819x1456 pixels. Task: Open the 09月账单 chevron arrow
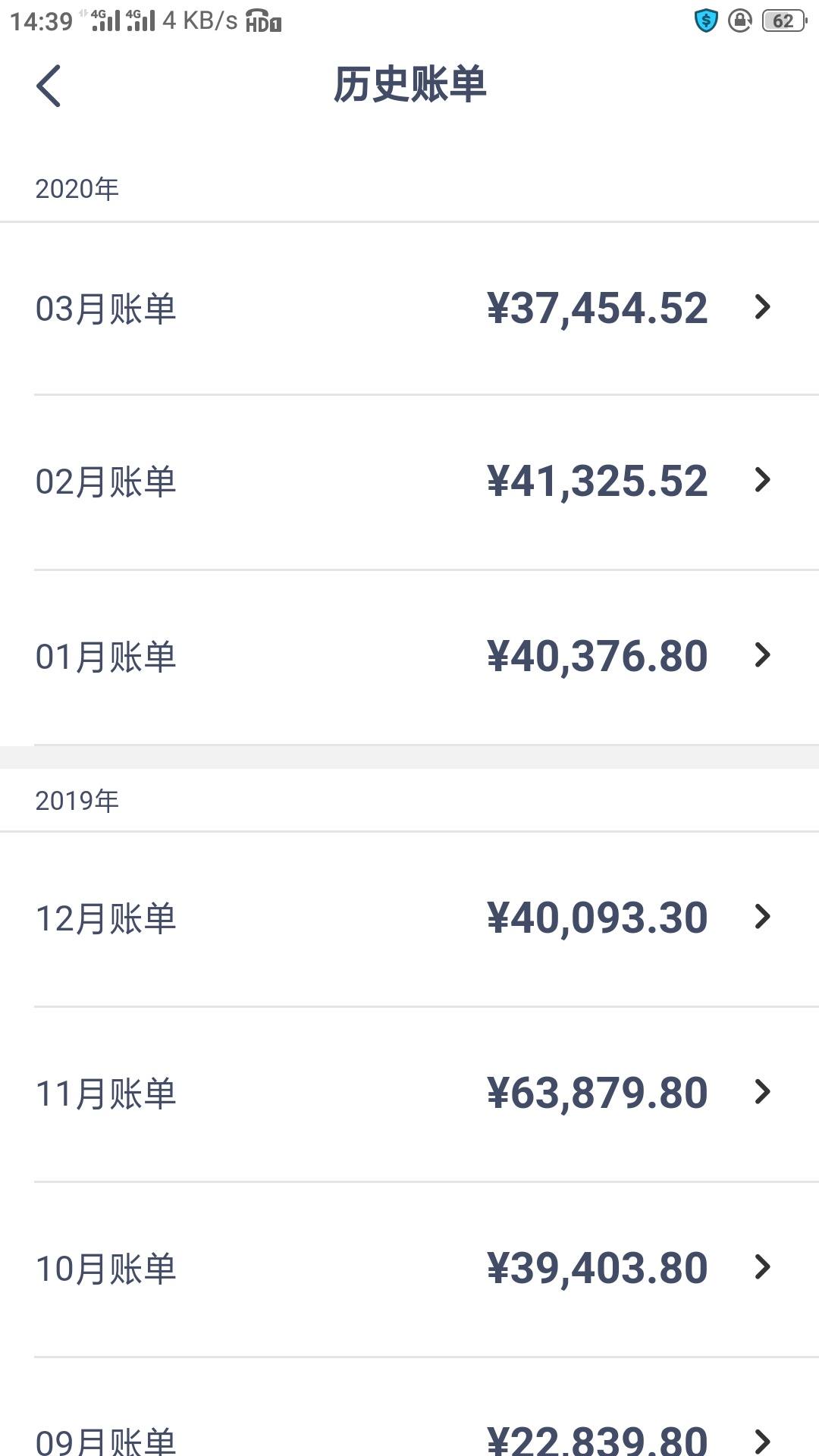(x=763, y=1441)
